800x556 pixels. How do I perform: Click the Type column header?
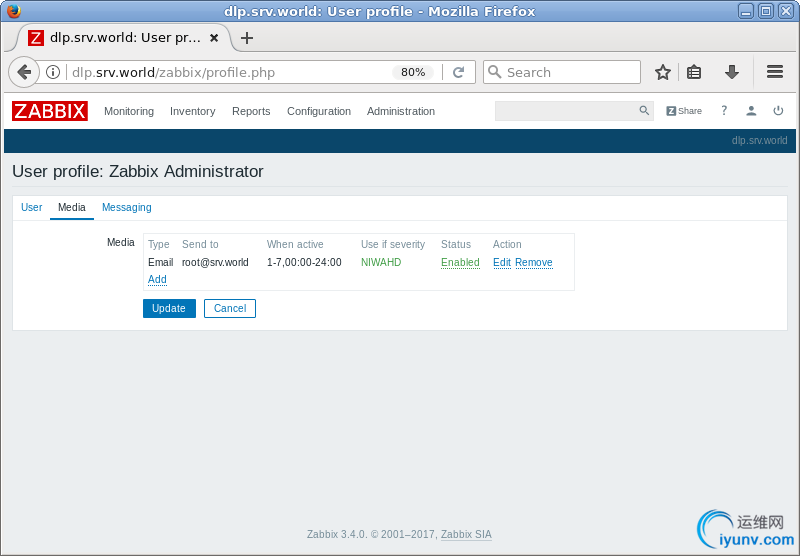[x=159, y=244]
